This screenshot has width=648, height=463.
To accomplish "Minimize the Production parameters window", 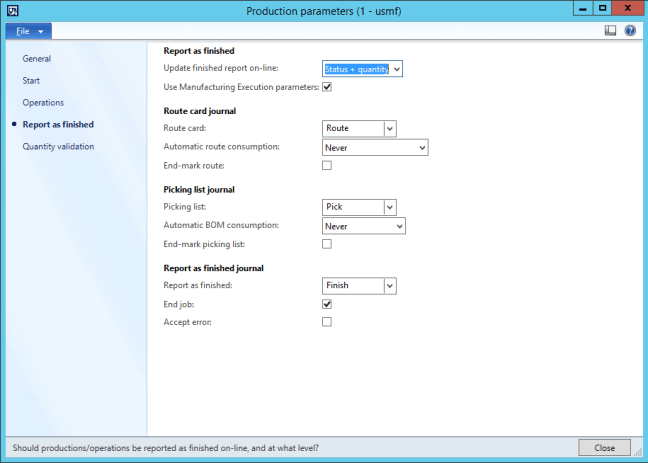I will click(583, 8).
